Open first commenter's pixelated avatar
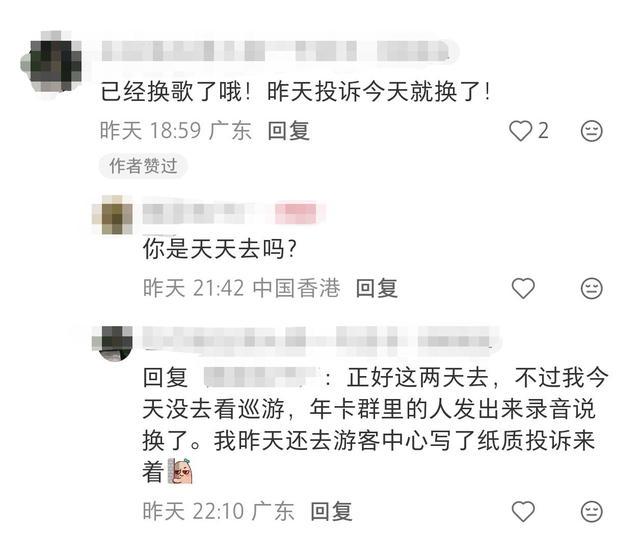640x556 pixels. [x=51, y=62]
